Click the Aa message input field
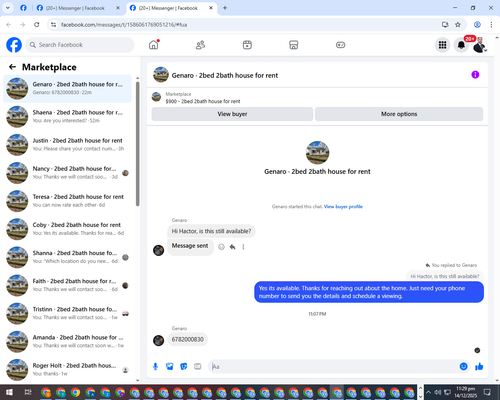This screenshot has height=400, width=500. 333,367
